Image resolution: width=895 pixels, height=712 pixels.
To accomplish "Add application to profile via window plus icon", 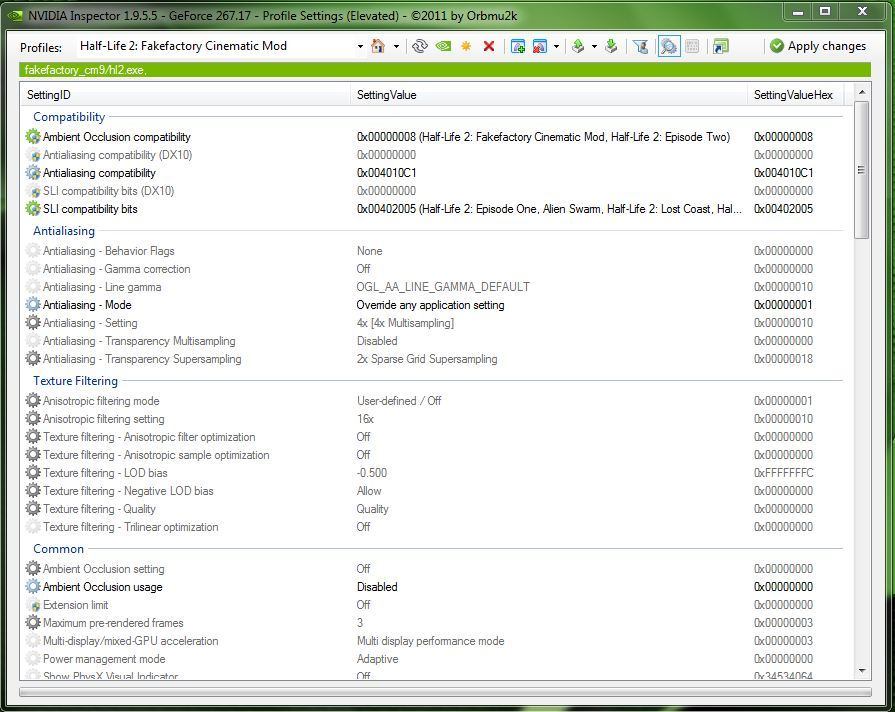I will pyautogui.click(x=518, y=46).
